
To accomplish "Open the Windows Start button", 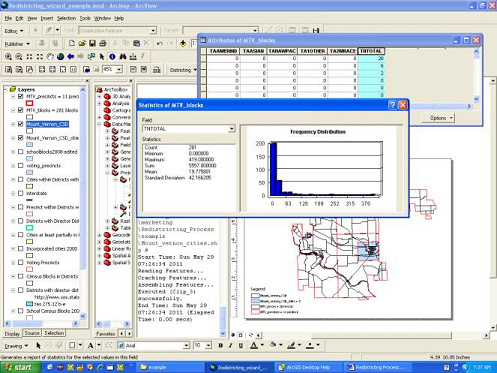I will click(x=20, y=367).
